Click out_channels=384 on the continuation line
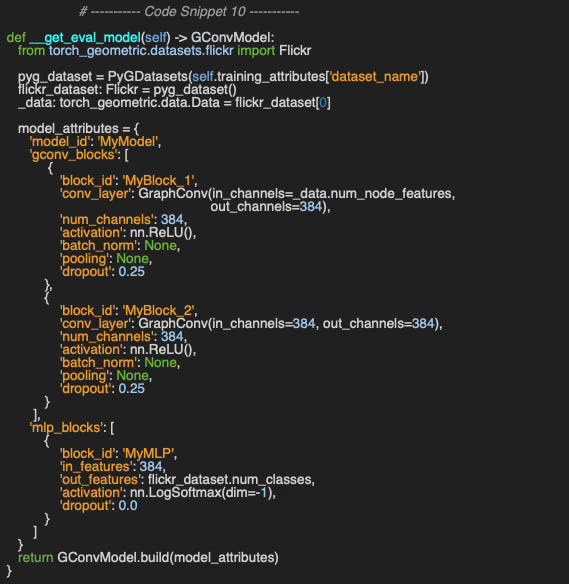This screenshot has height=584, width=569. (266, 207)
